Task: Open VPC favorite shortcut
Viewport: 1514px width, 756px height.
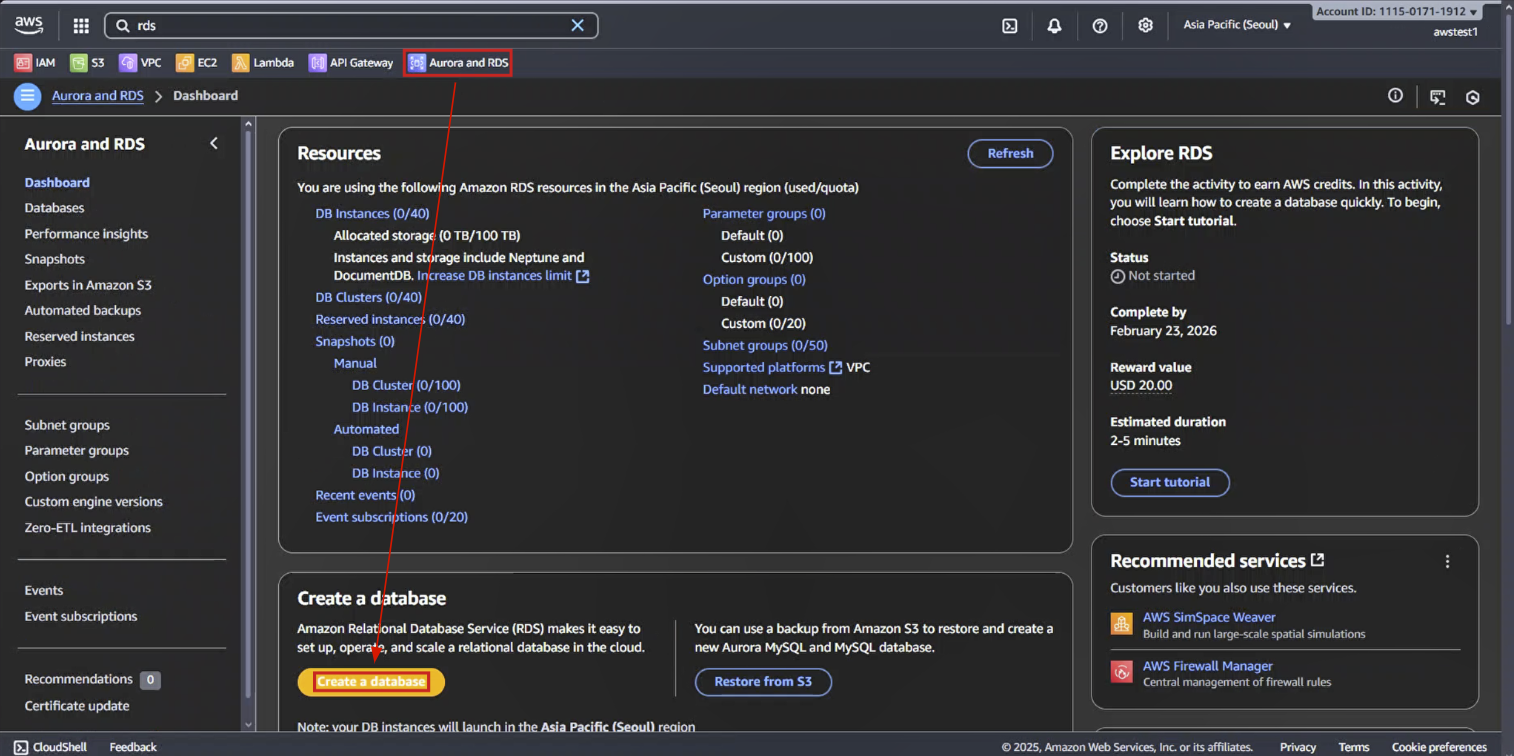Action: point(140,63)
